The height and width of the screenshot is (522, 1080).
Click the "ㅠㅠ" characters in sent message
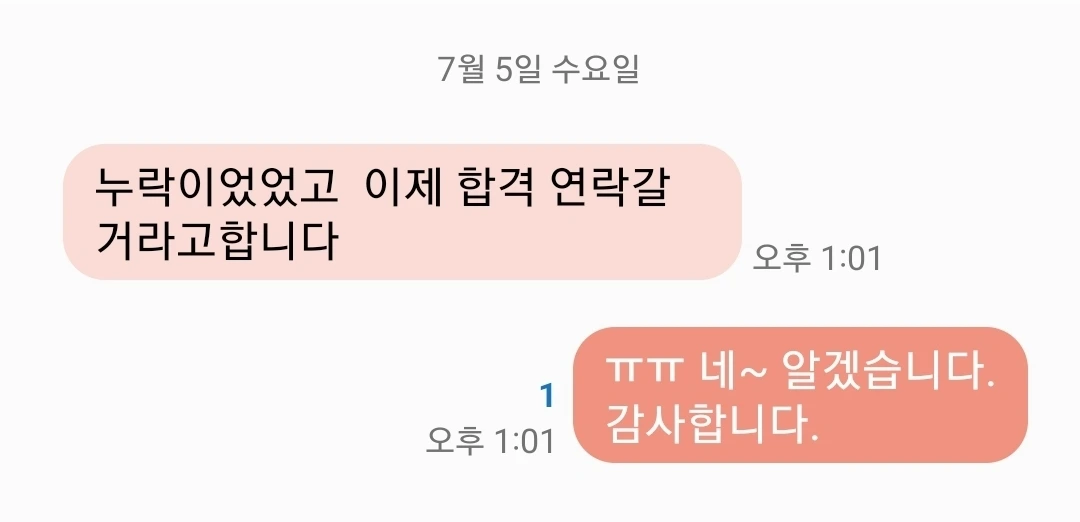[x=644, y=373]
